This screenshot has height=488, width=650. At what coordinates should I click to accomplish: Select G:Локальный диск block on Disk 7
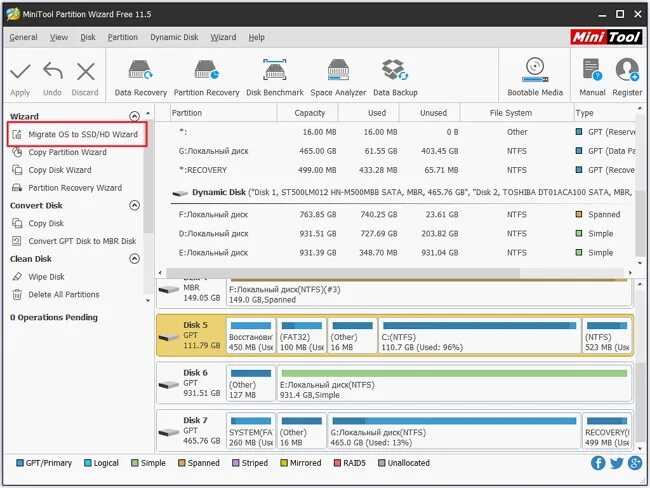coord(454,431)
